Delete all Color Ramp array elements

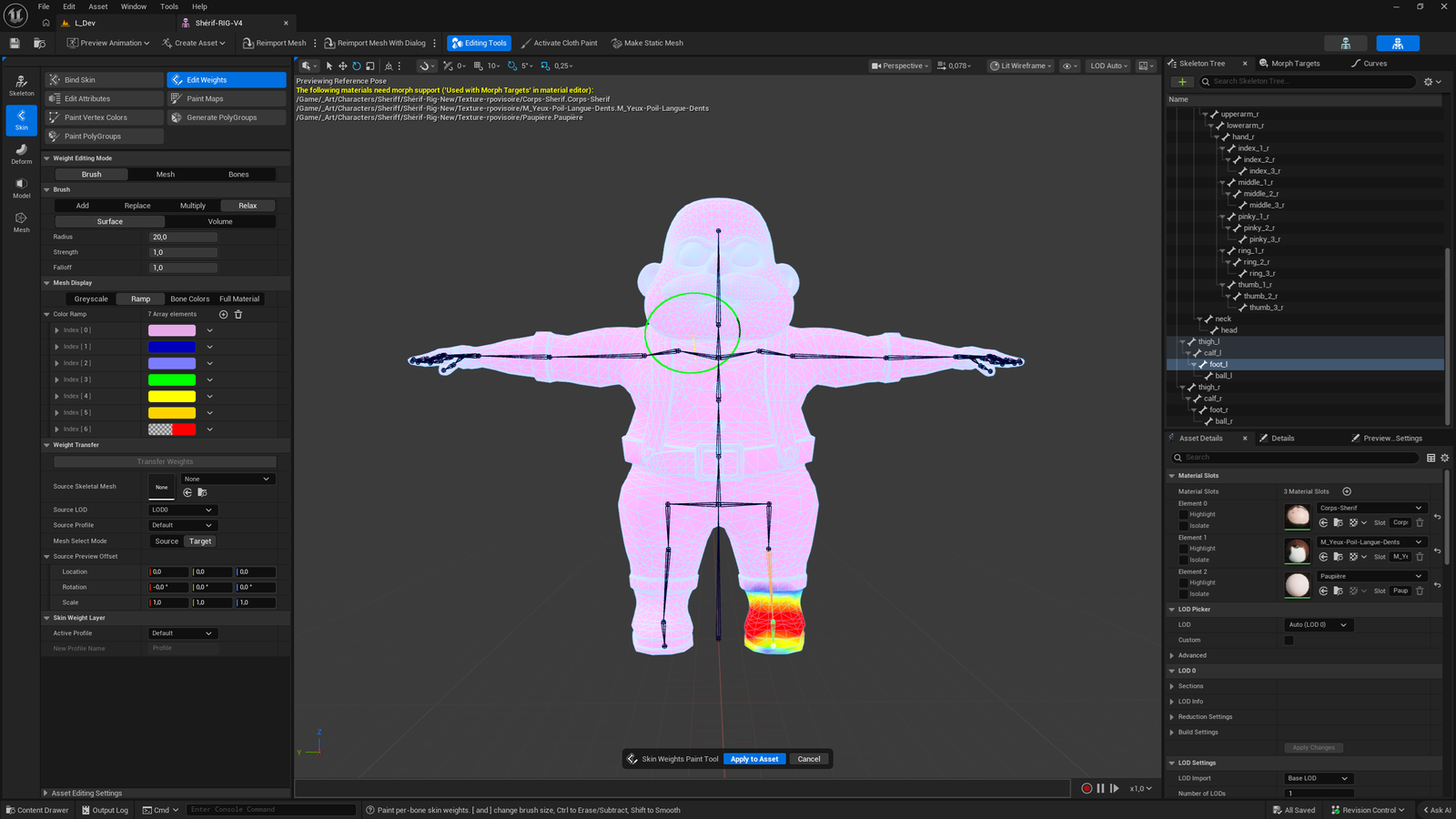(238, 314)
